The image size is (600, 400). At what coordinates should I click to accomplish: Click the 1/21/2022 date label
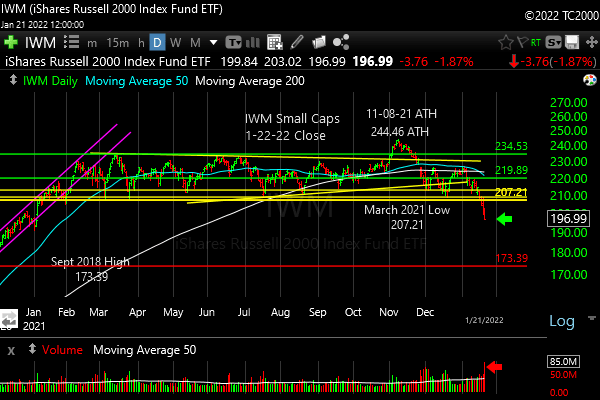pyautogui.click(x=484, y=320)
